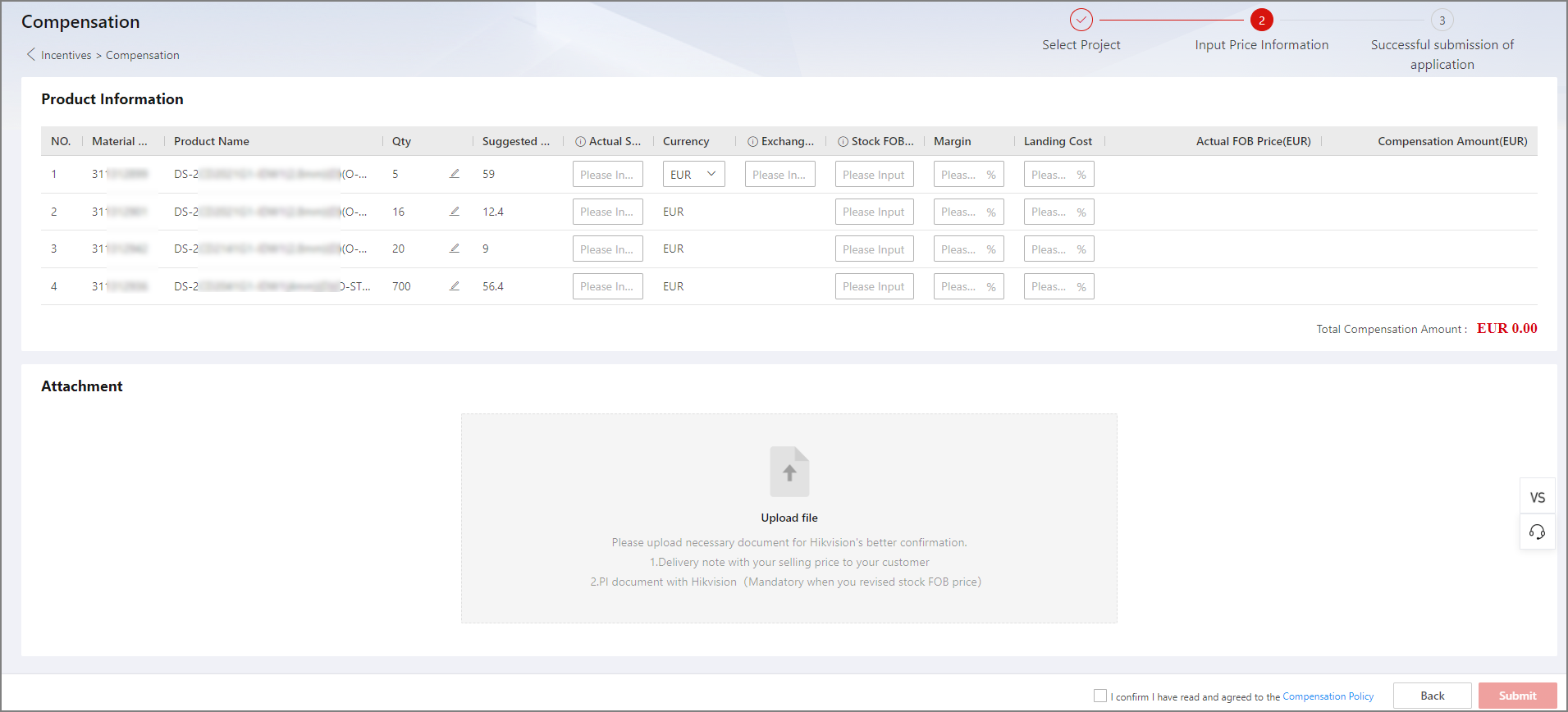
Task: Click the Product Name column header
Action: point(212,141)
